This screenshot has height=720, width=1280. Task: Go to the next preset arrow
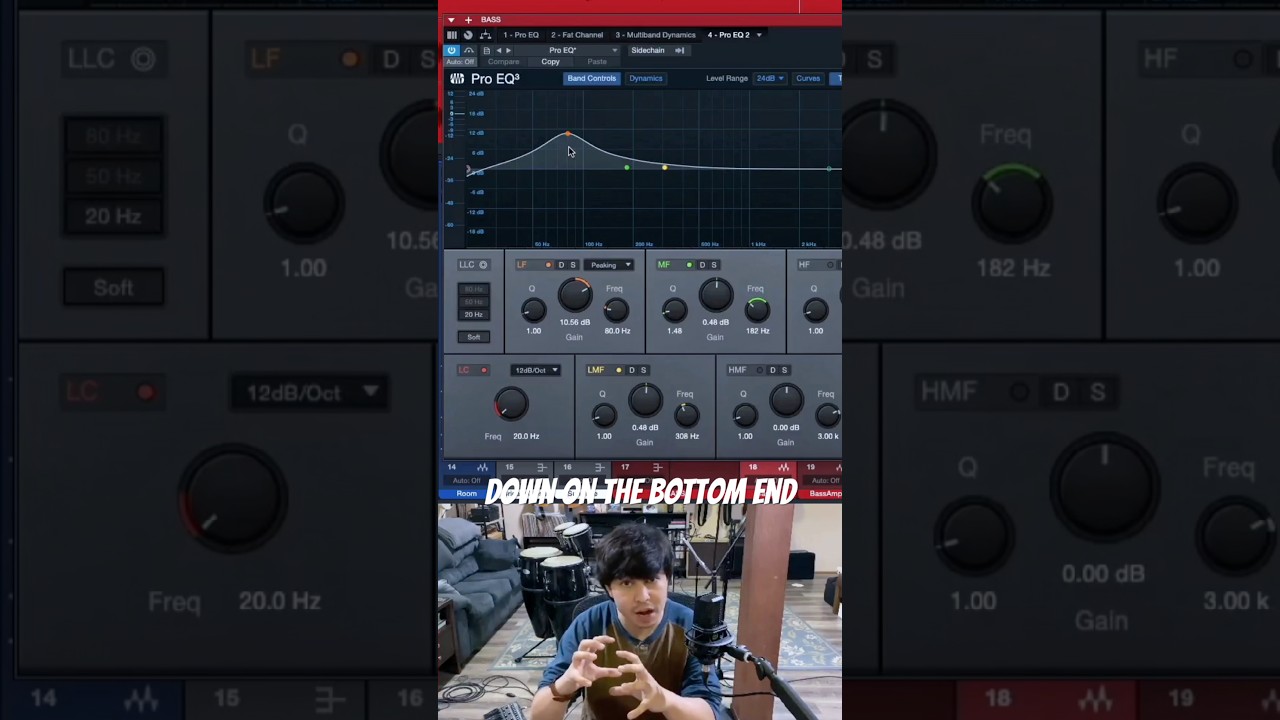pos(508,50)
